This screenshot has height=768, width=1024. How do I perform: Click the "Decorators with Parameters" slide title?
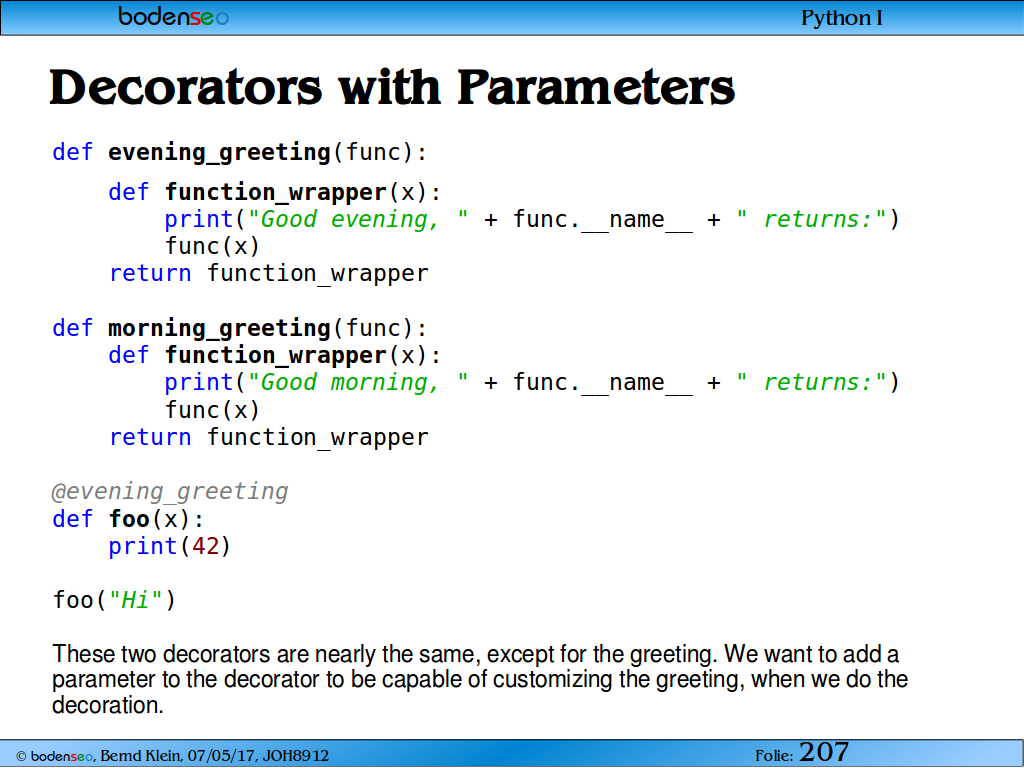pos(392,88)
